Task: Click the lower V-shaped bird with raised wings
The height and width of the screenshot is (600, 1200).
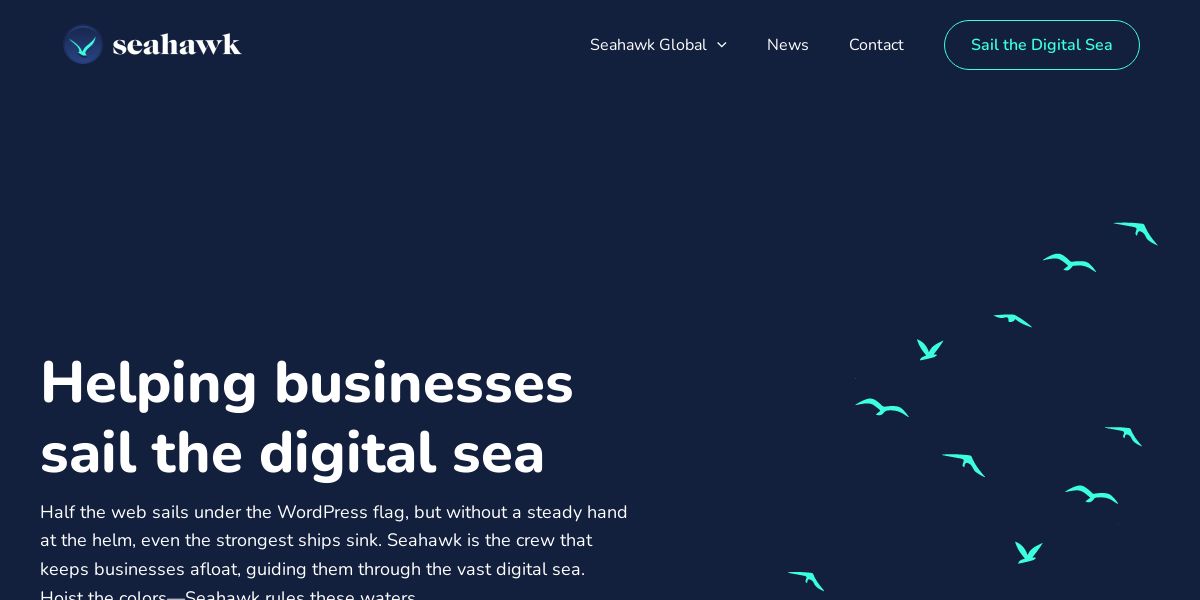Action: click(1029, 552)
